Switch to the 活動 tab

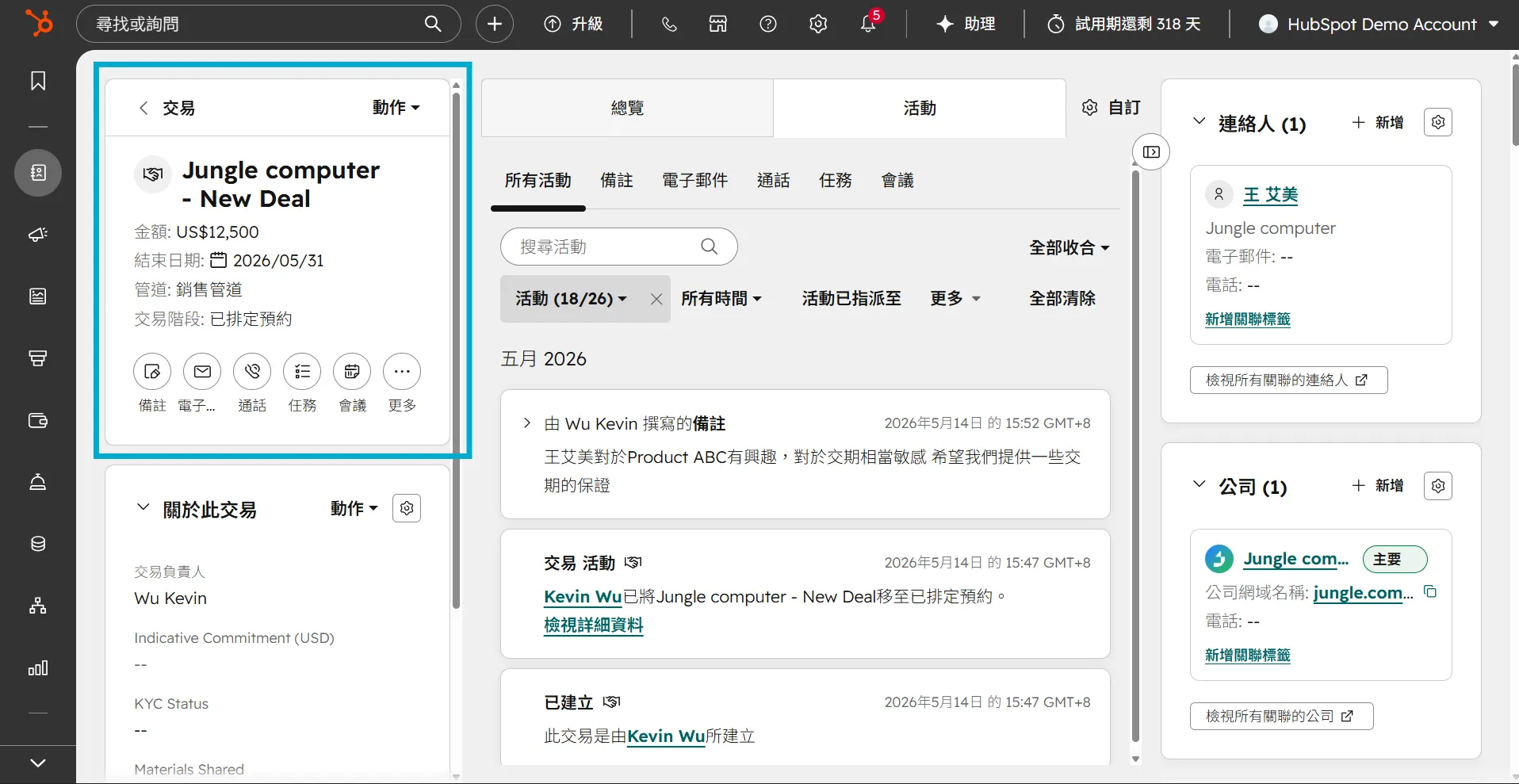pyautogui.click(x=920, y=108)
